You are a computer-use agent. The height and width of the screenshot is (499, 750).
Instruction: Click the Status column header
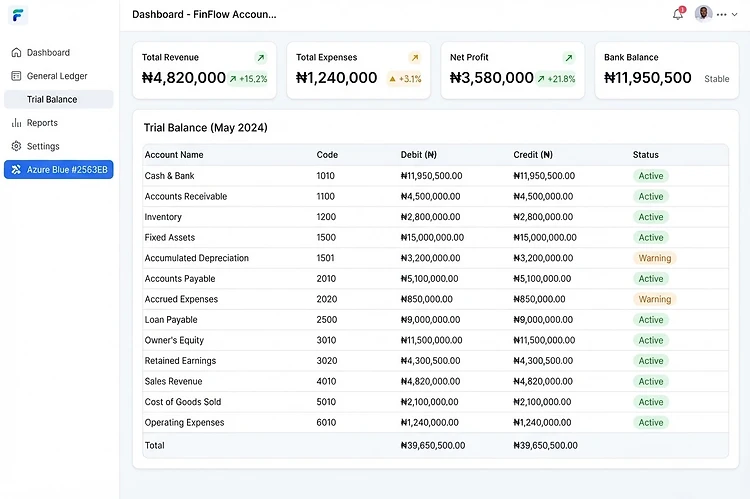(x=646, y=155)
